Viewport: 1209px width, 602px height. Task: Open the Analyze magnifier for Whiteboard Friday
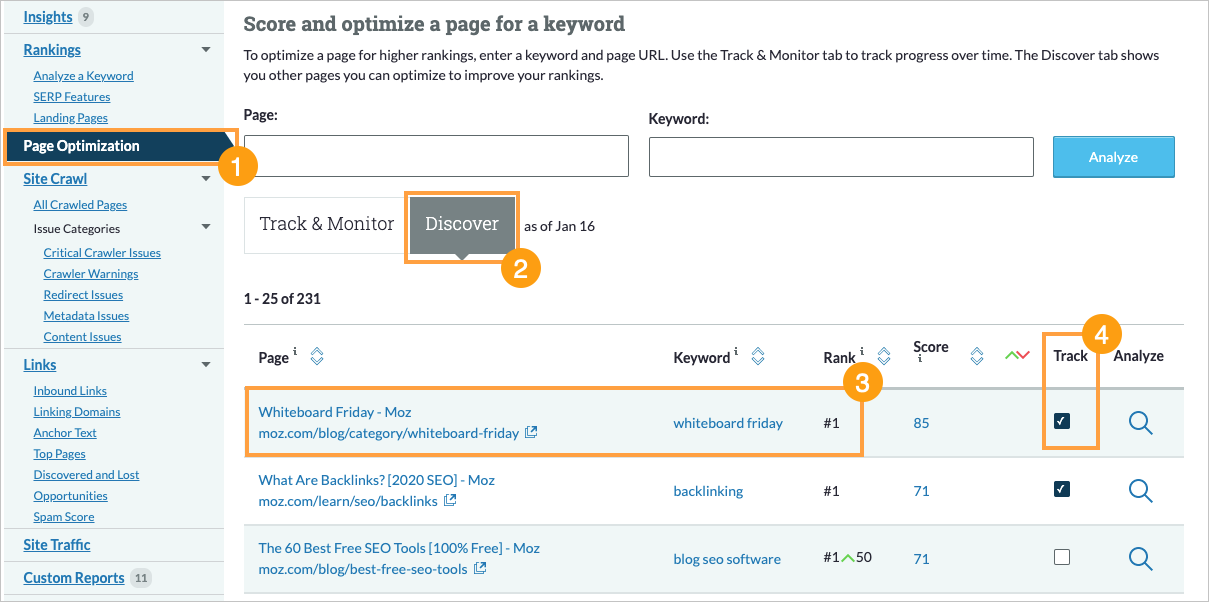pos(1139,423)
